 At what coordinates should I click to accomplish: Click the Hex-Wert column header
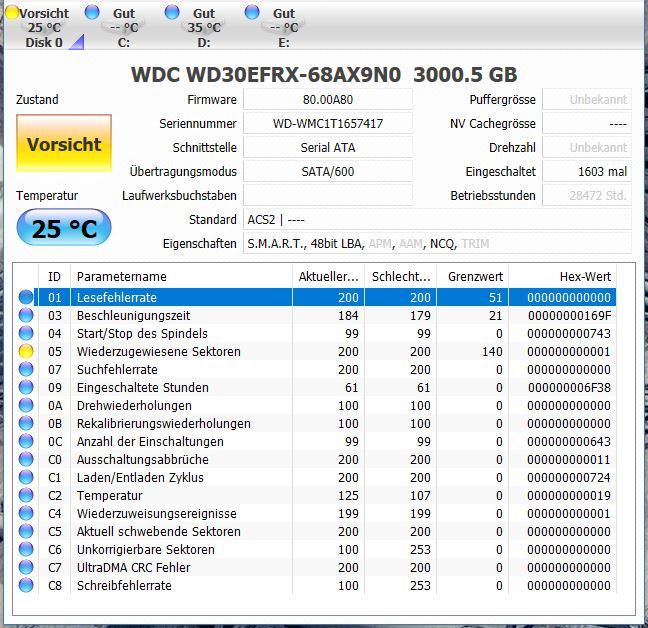coord(562,276)
